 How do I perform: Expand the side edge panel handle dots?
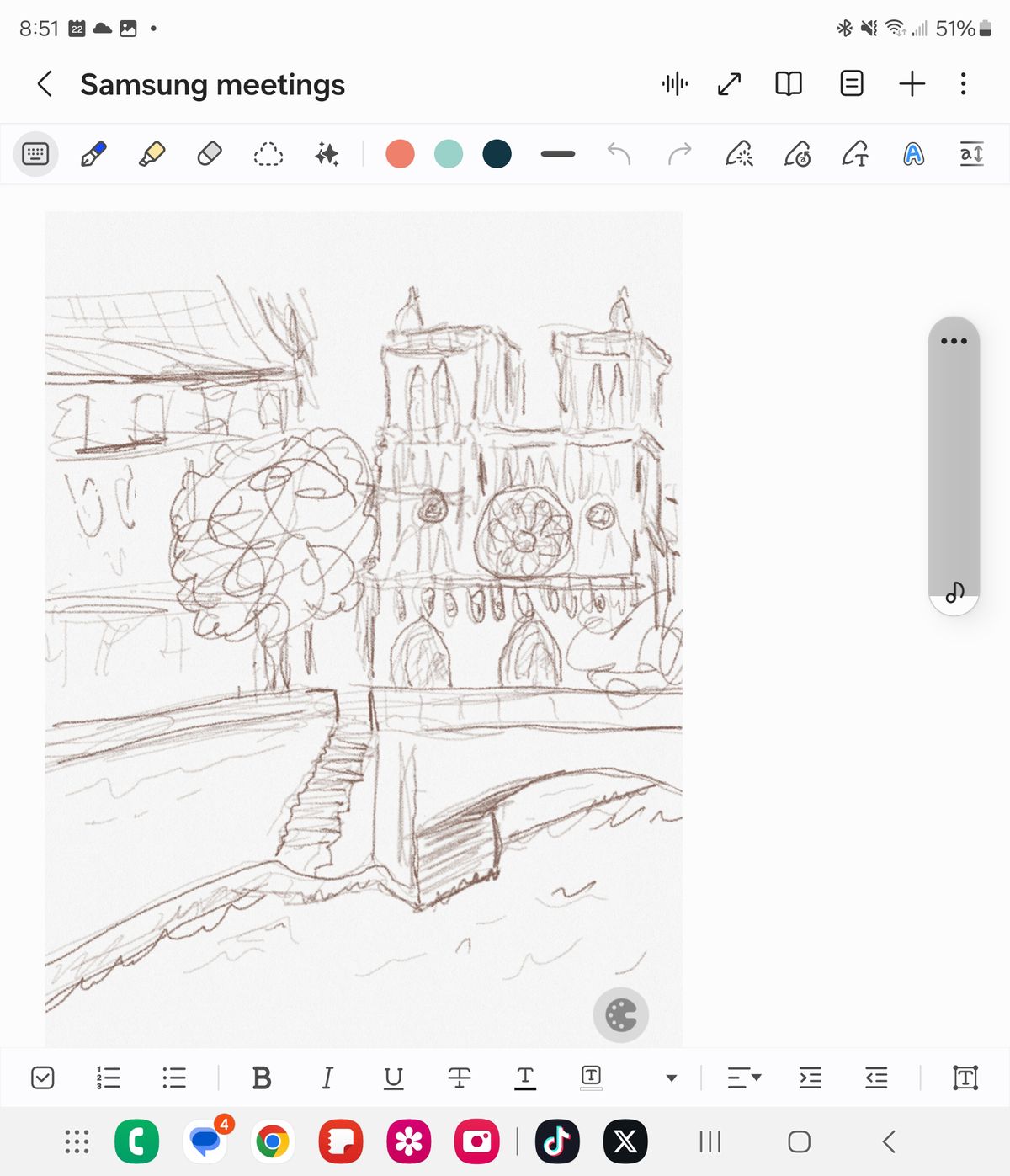[954, 341]
